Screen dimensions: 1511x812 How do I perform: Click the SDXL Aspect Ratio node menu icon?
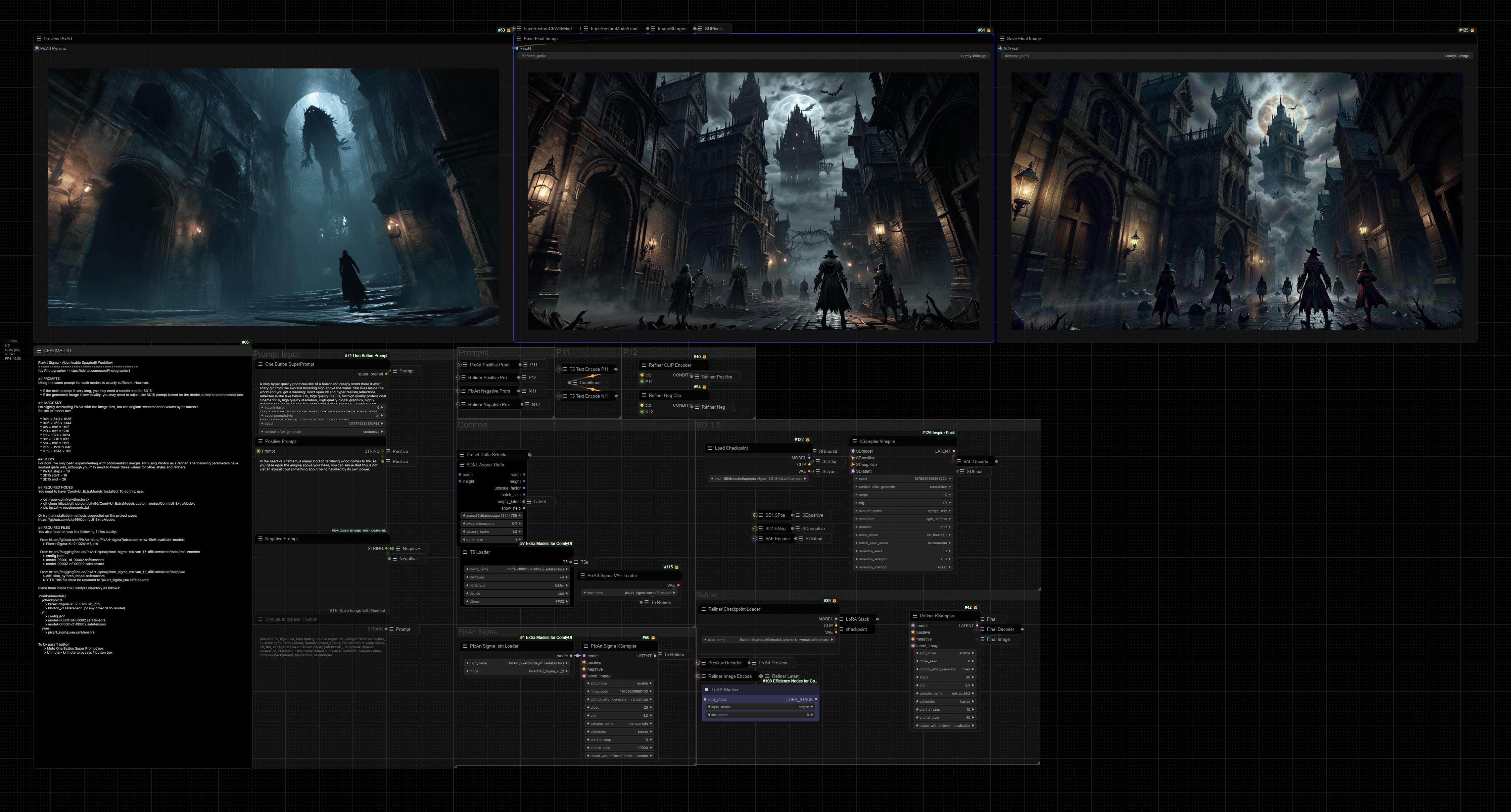click(x=462, y=465)
